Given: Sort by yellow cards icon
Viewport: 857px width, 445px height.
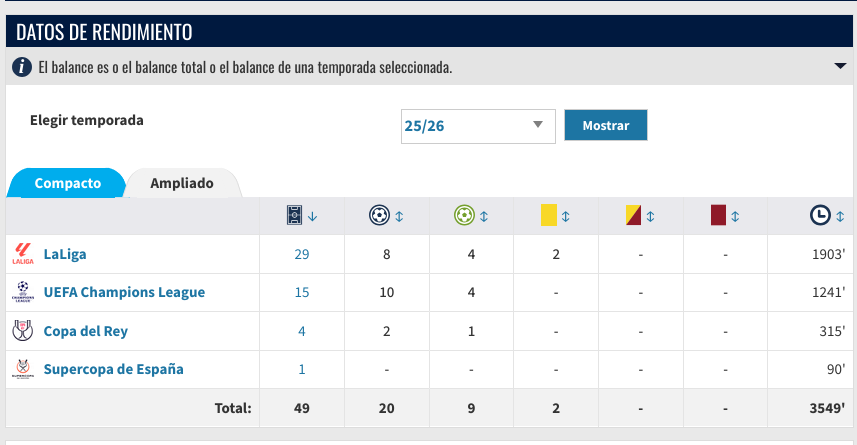Looking at the screenshot, I should click(x=549, y=215).
